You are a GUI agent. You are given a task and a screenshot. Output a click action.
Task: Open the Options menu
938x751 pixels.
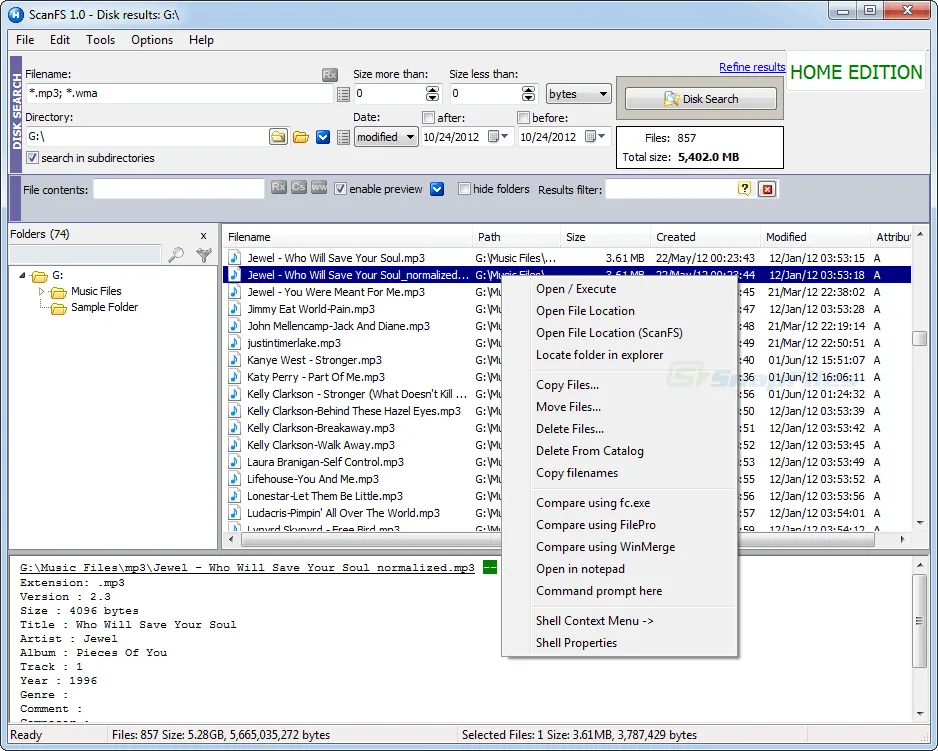152,40
